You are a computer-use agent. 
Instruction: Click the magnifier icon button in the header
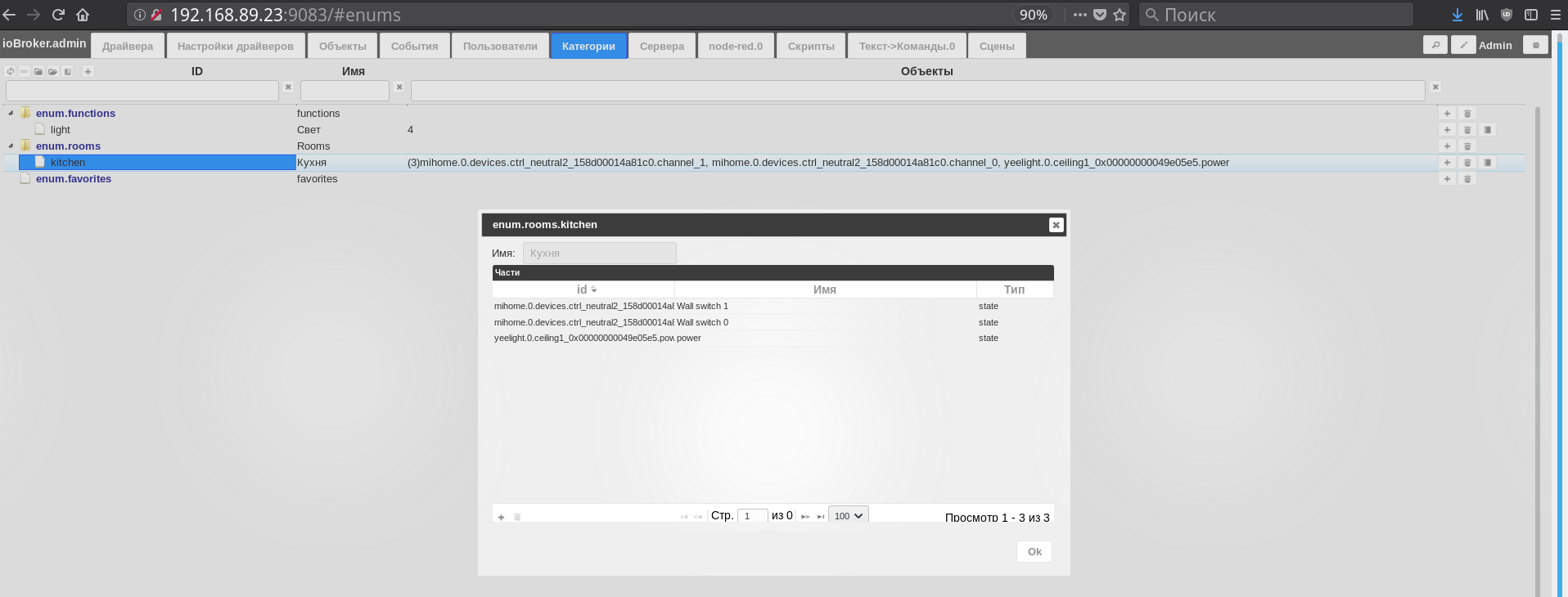click(1435, 45)
